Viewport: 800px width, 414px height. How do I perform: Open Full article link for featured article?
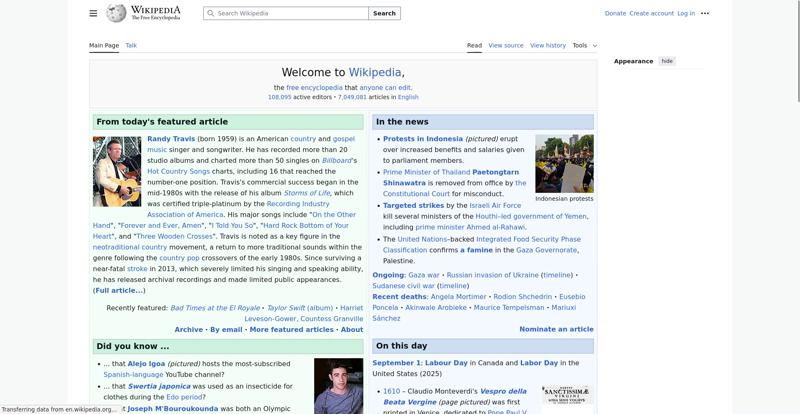click(119, 290)
